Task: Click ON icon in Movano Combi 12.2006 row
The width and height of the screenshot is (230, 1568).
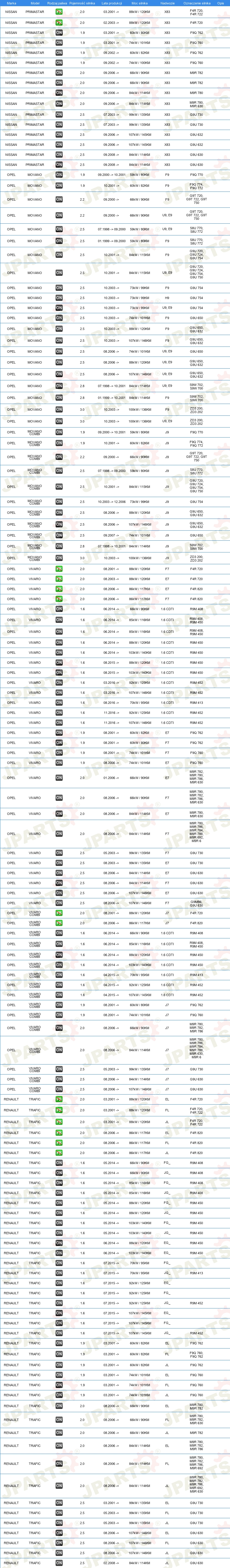Action: (x=59, y=502)
